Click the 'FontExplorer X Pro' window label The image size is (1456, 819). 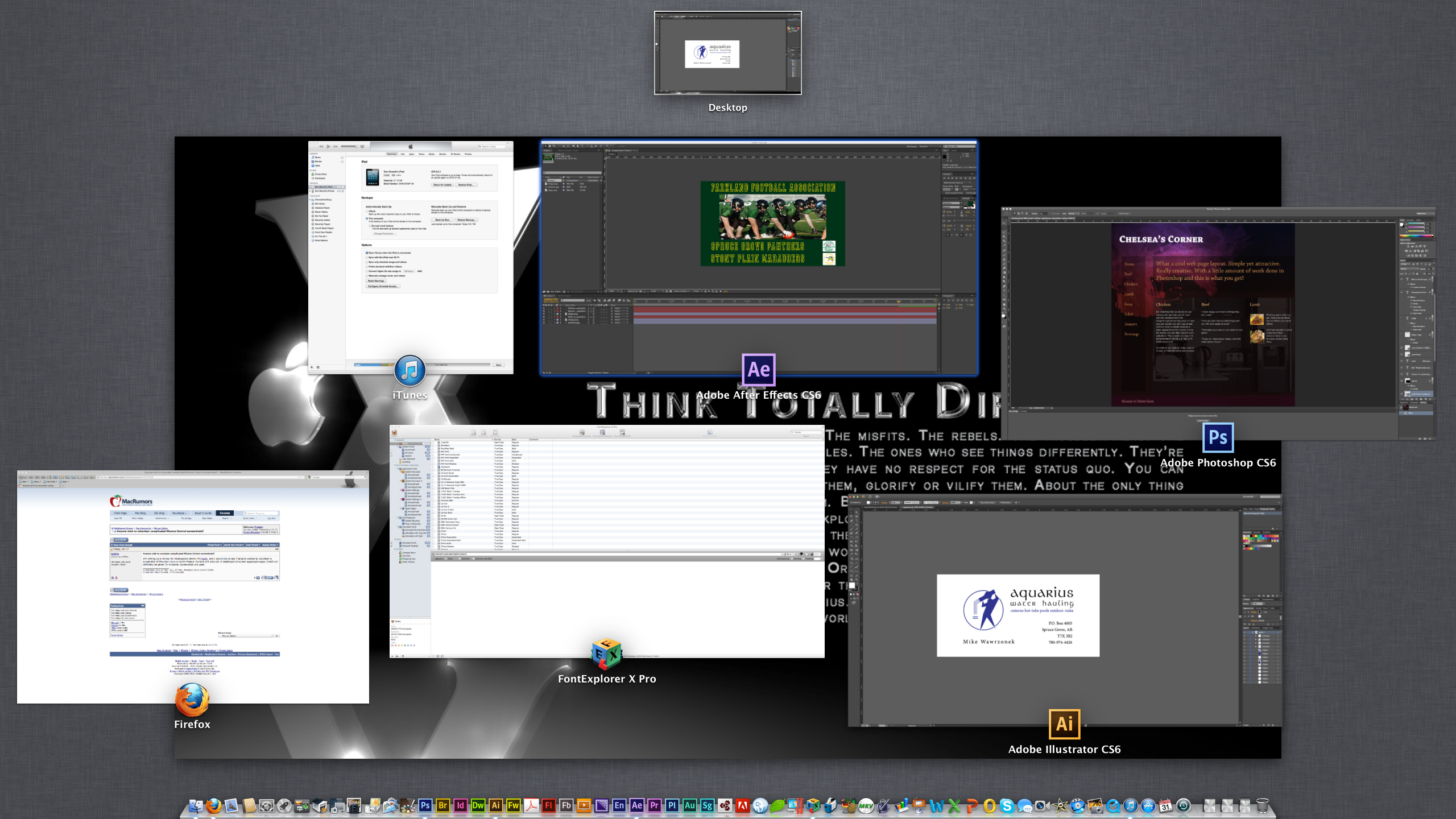(x=607, y=679)
